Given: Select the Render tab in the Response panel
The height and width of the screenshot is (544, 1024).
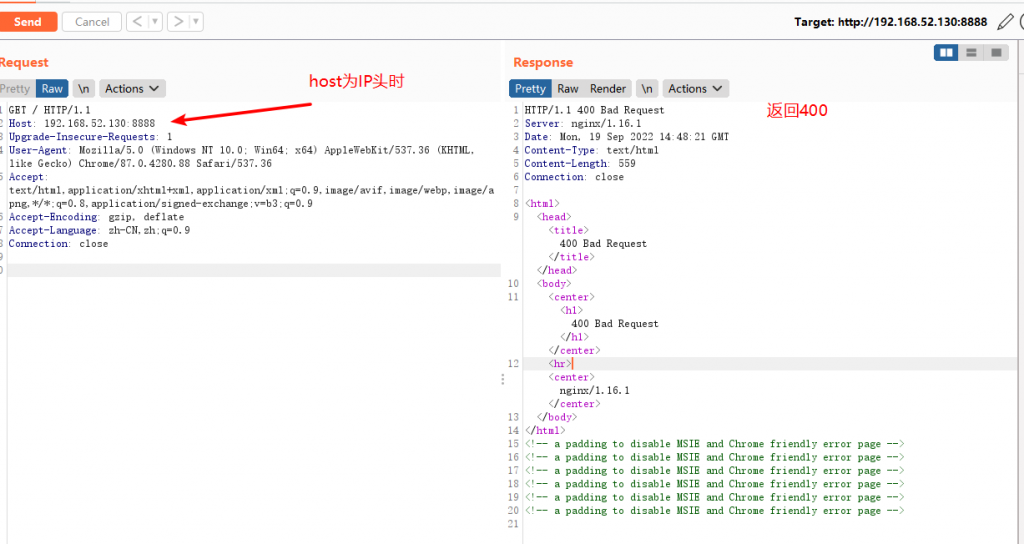Looking at the screenshot, I should [x=608, y=89].
